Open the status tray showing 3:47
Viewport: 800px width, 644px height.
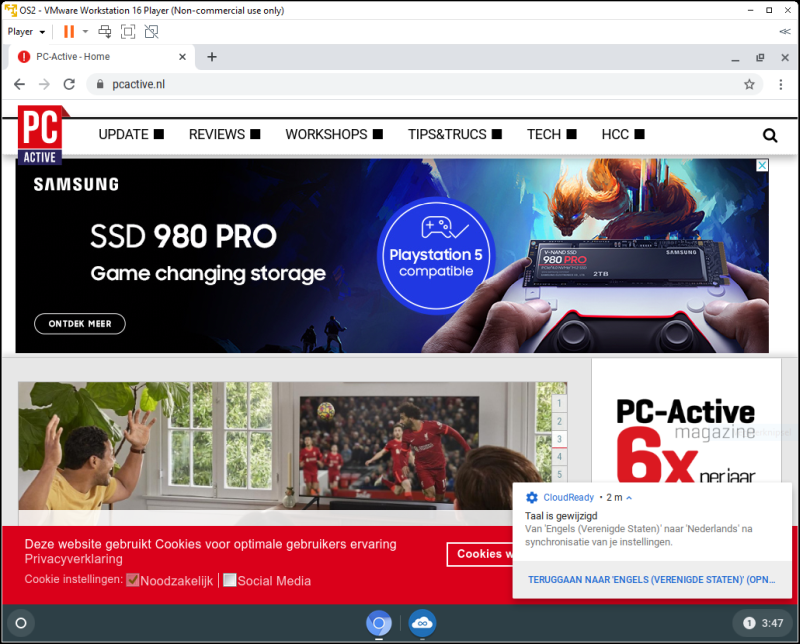pos(764,623)
